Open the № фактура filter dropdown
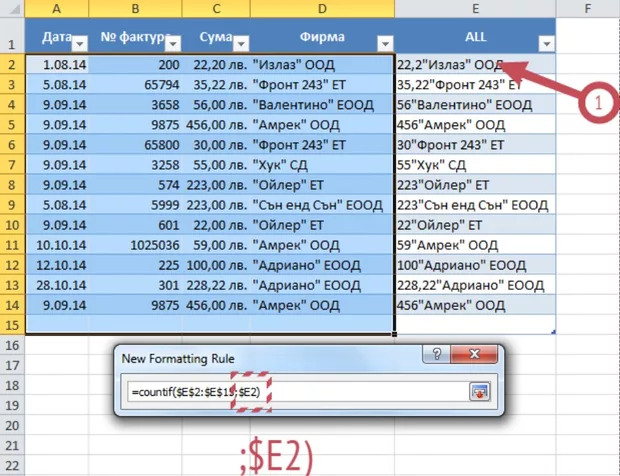620x476 pixels. point(174,44)
